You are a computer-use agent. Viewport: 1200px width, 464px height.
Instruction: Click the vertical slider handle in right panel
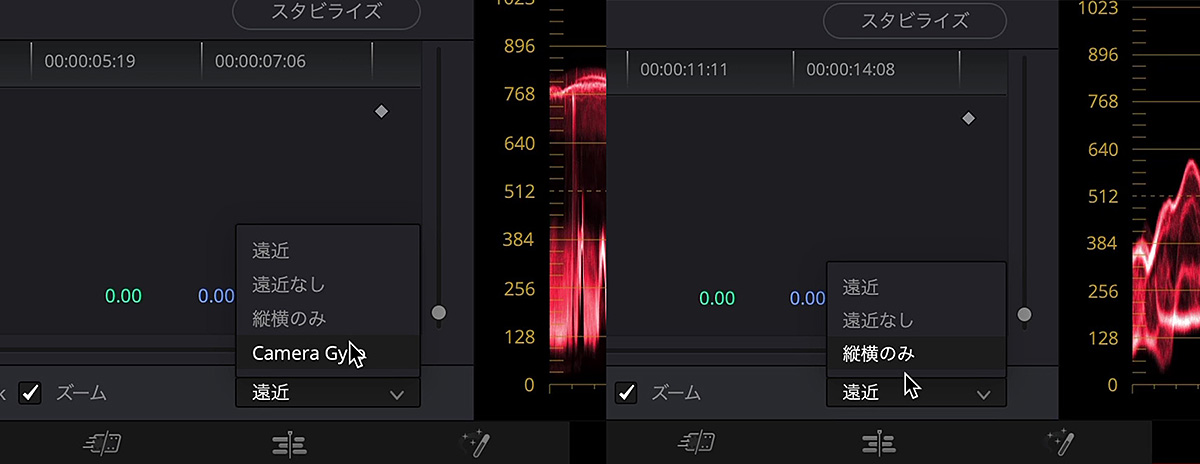click(x=1023, y=314)
